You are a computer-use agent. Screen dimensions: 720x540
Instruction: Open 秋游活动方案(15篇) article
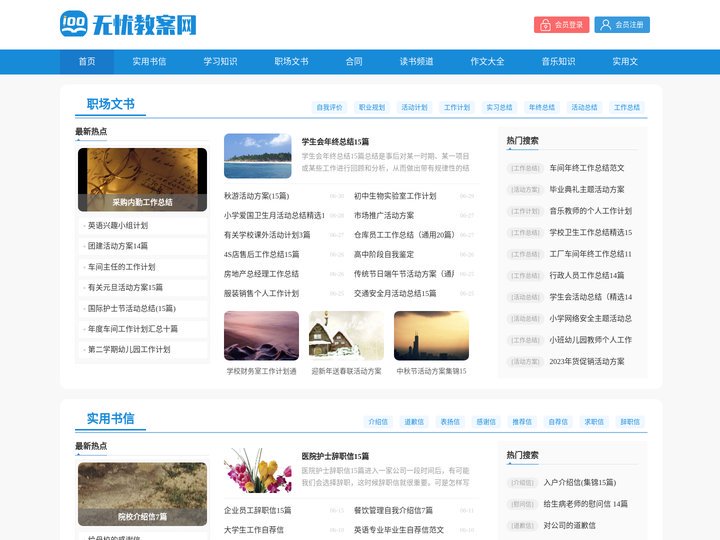click(257, 196)
